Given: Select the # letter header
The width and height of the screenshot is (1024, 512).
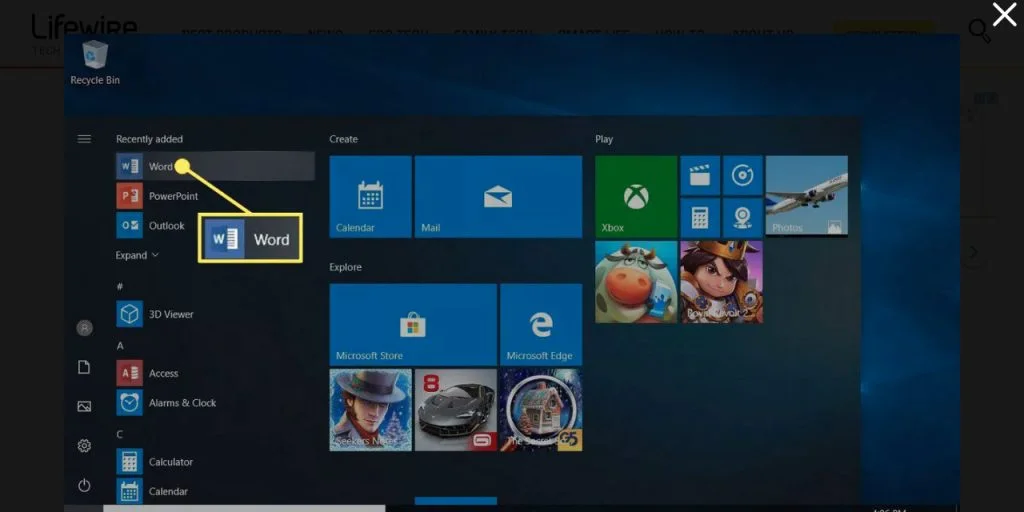Looking at the screenshot, I should click(x=120, y=286).
